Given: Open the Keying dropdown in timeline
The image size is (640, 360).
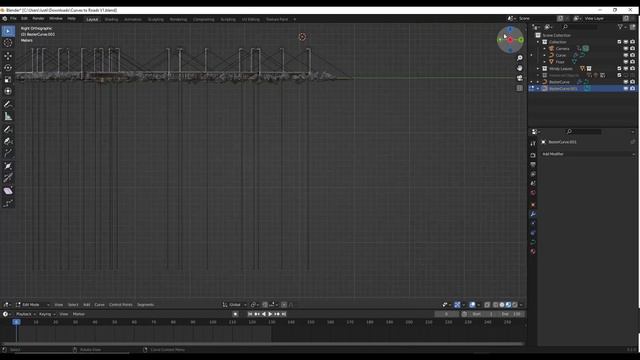Looking at the screenshot, I should 47,314.
